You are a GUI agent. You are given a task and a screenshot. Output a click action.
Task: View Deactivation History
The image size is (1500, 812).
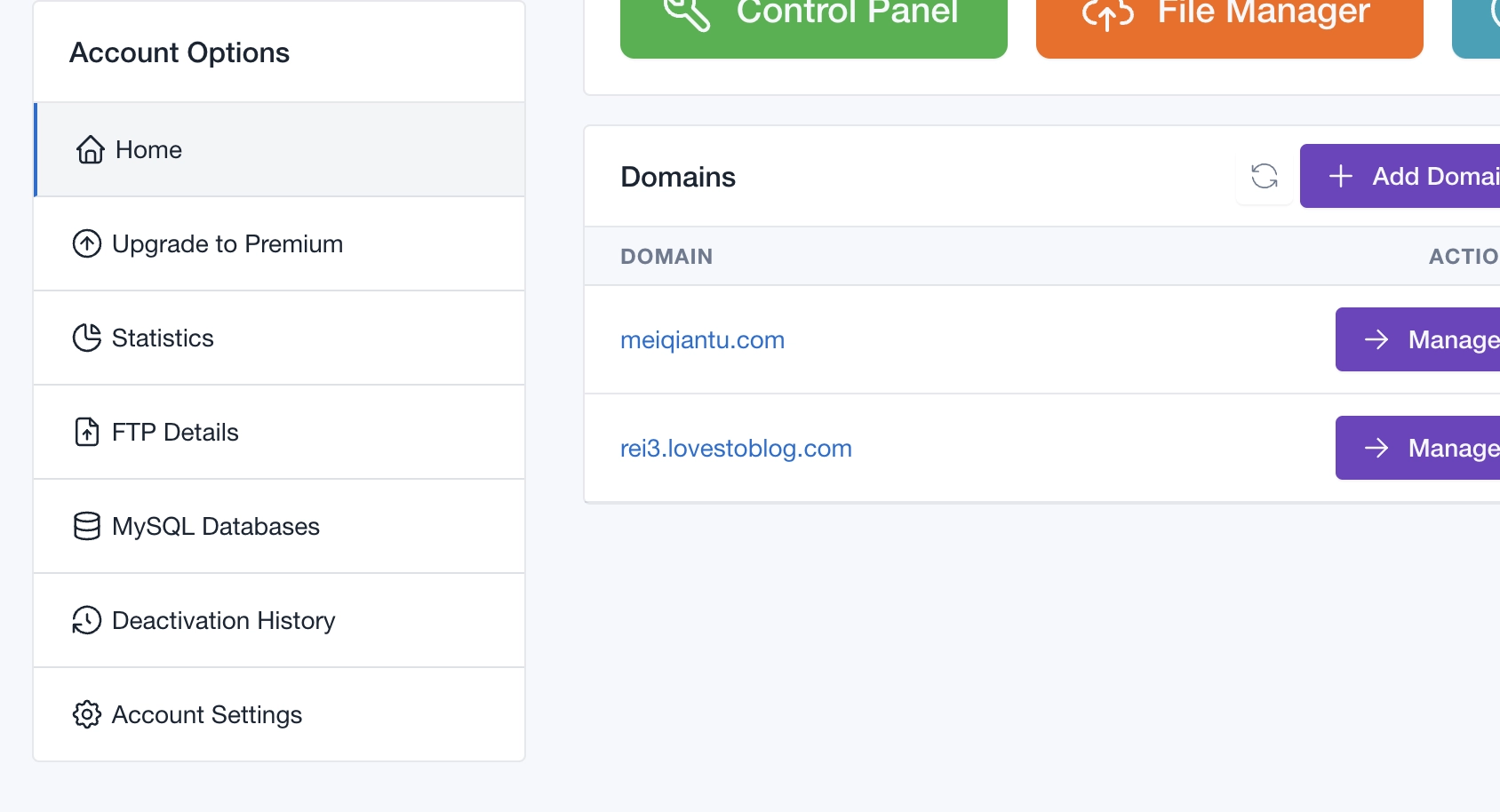click(x=223, y=621)
